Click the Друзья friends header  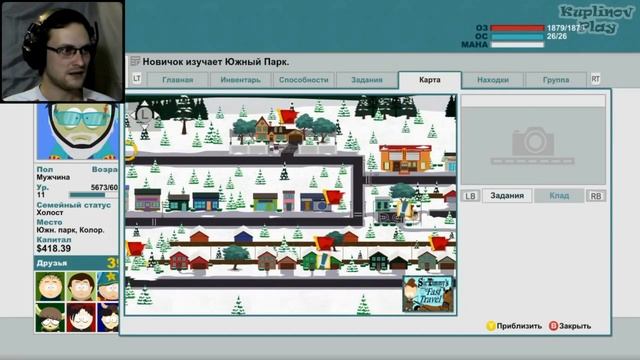point(76,263)
